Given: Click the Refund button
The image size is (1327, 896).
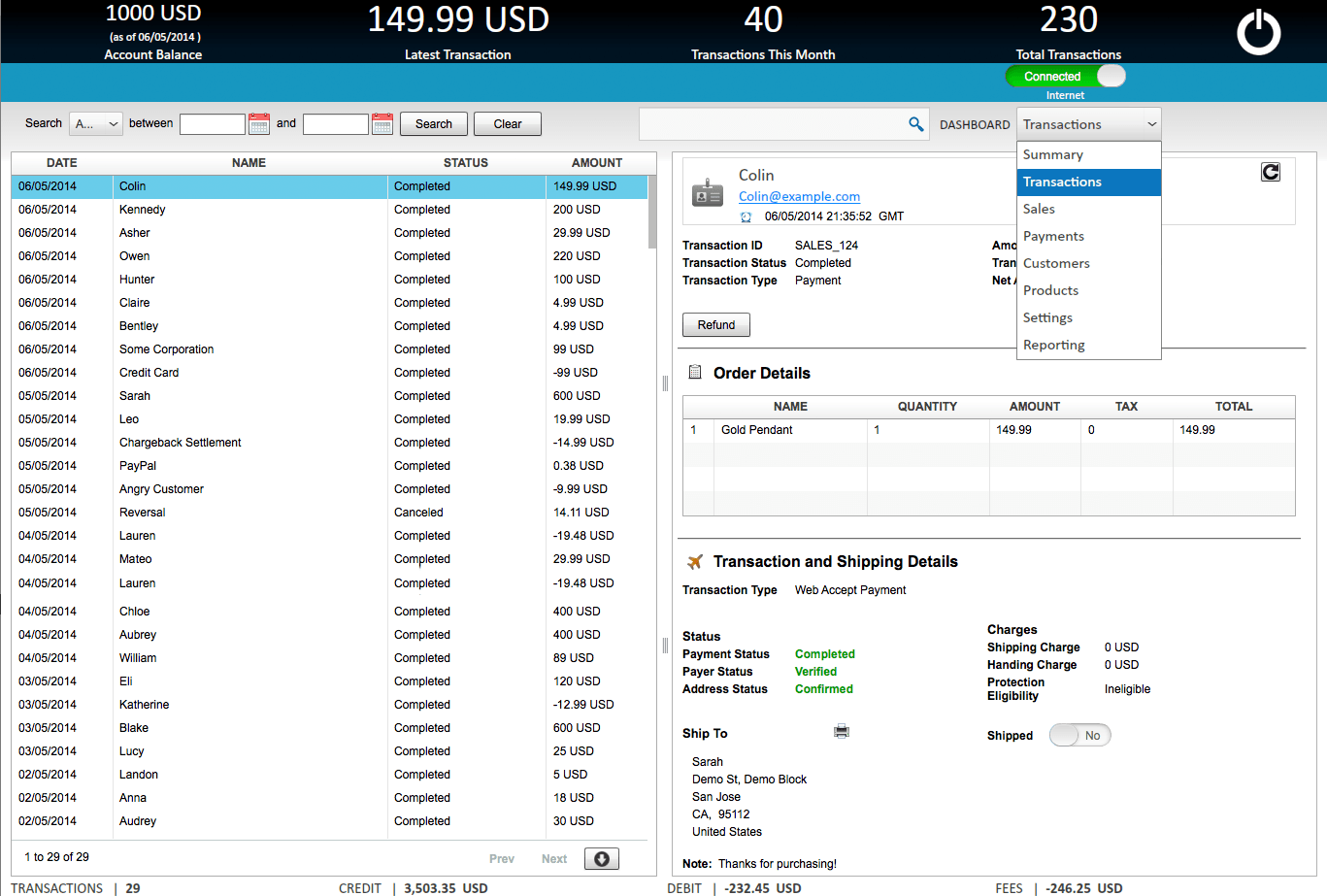Looking at the screenshot, I should 716,325.
